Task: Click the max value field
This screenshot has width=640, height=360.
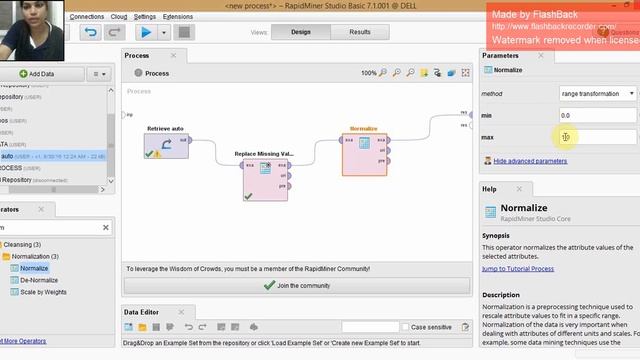Action: (598, 137)
